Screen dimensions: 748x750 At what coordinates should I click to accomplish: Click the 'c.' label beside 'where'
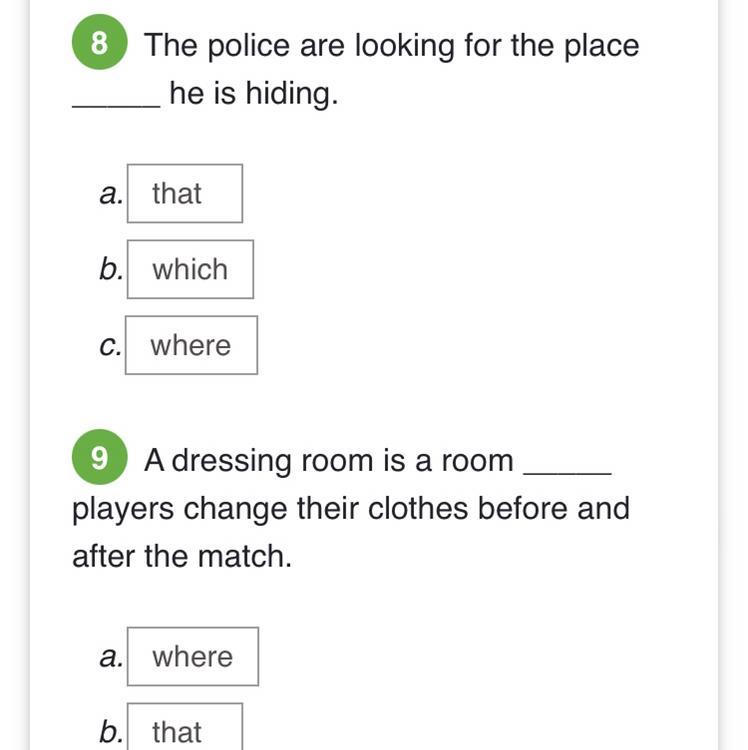[110, 346]
